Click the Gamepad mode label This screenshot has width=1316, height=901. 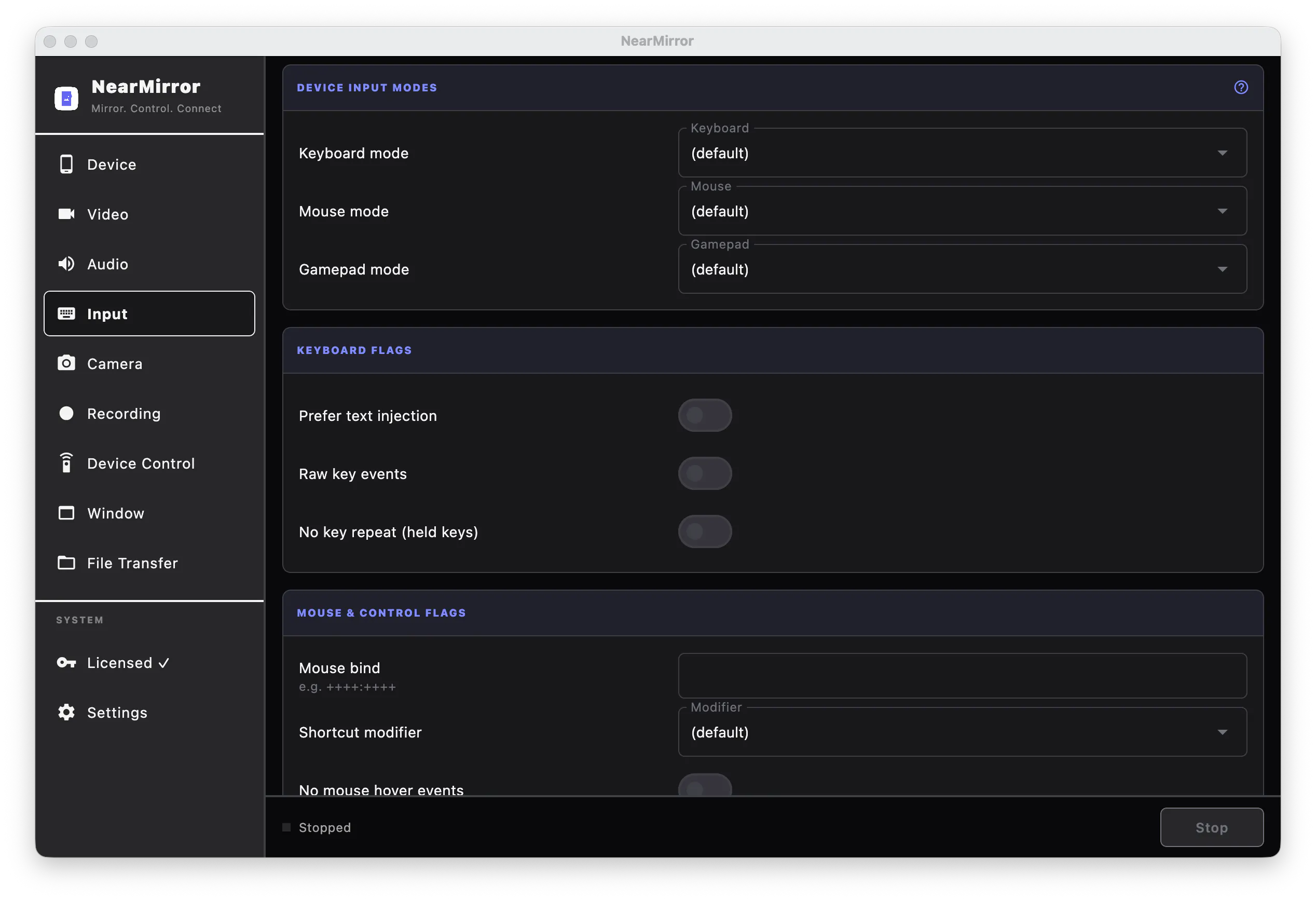click(354, 269)
